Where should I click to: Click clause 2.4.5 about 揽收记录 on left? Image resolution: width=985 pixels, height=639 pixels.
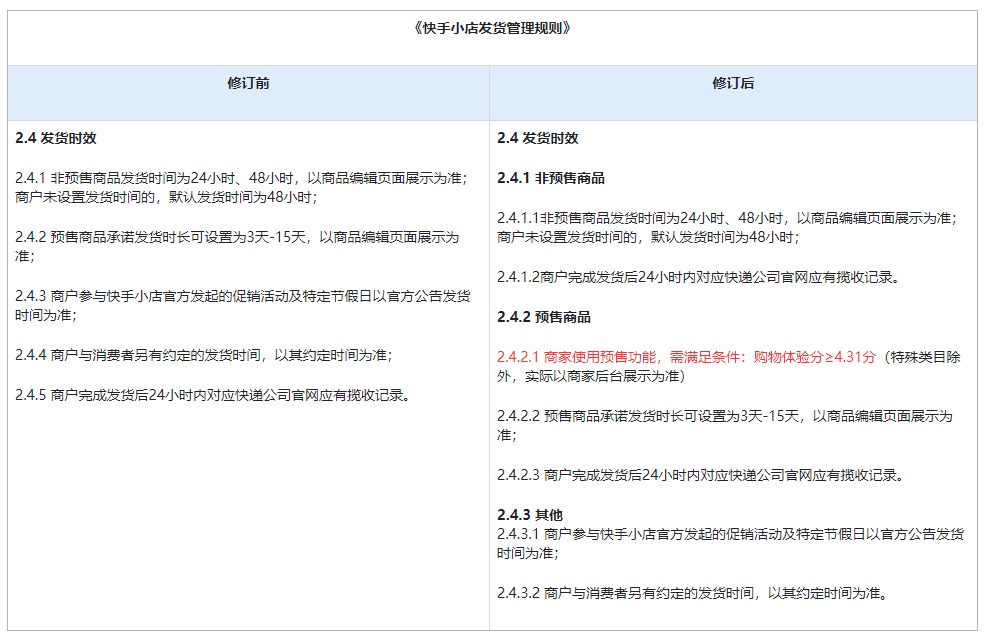213,395
